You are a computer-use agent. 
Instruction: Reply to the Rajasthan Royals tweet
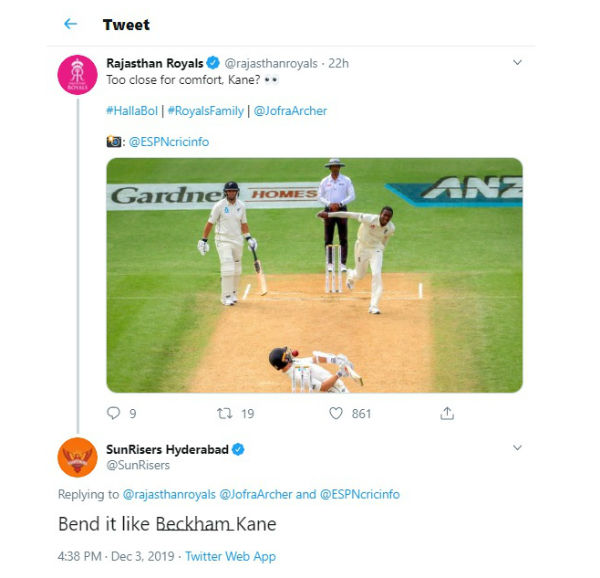pyautogui.click(x=113, y=413)
